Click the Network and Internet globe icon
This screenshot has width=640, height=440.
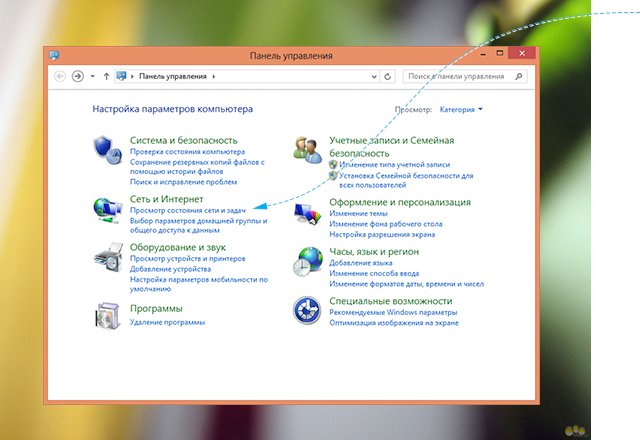[107, 210]
